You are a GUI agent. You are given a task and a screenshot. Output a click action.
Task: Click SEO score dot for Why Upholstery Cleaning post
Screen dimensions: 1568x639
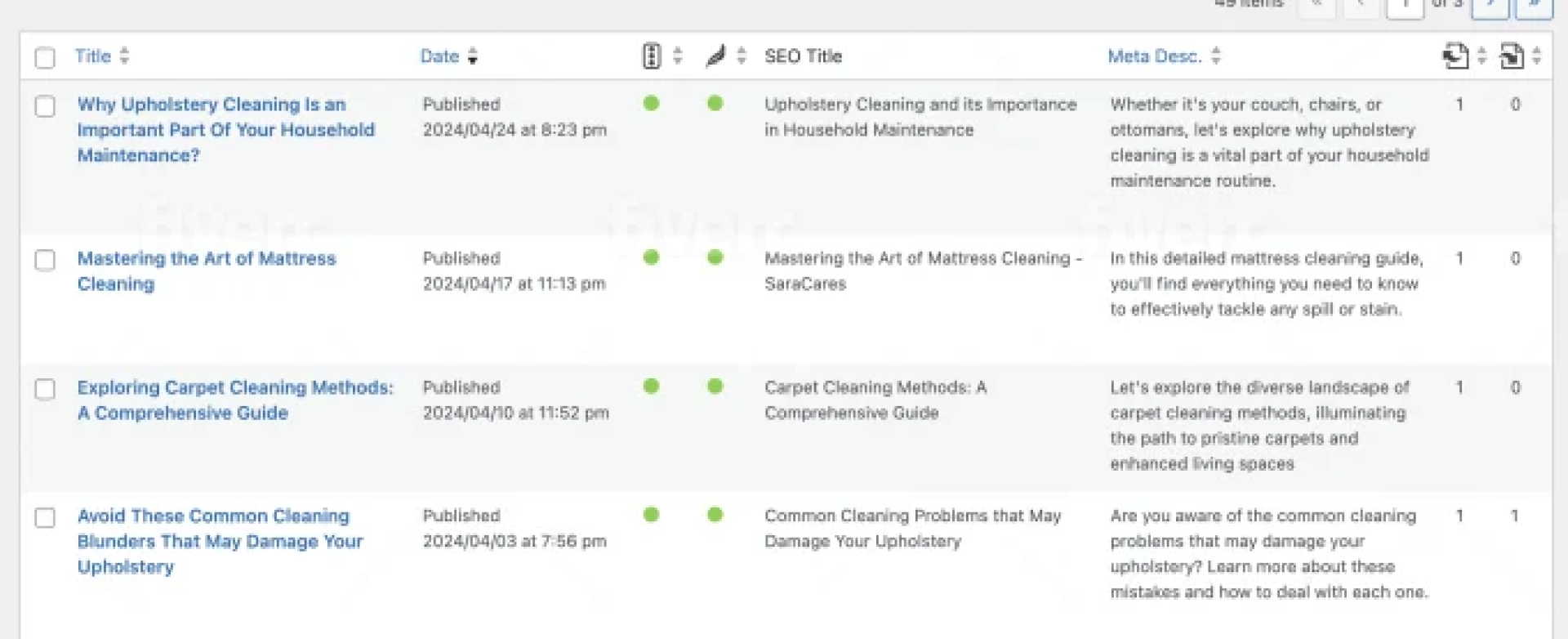pos(651,104)
